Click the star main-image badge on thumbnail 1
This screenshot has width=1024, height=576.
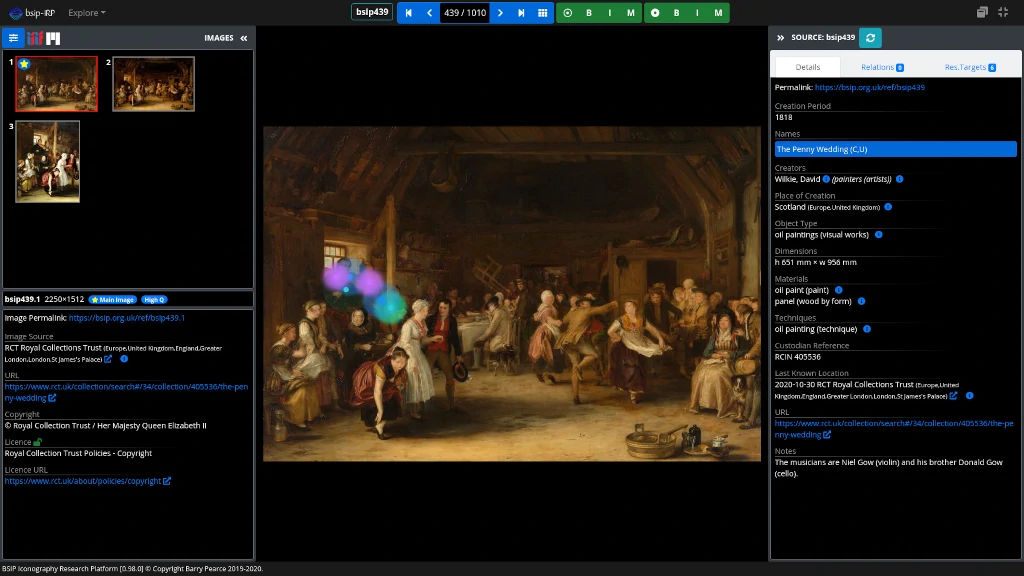pos(24,64)
